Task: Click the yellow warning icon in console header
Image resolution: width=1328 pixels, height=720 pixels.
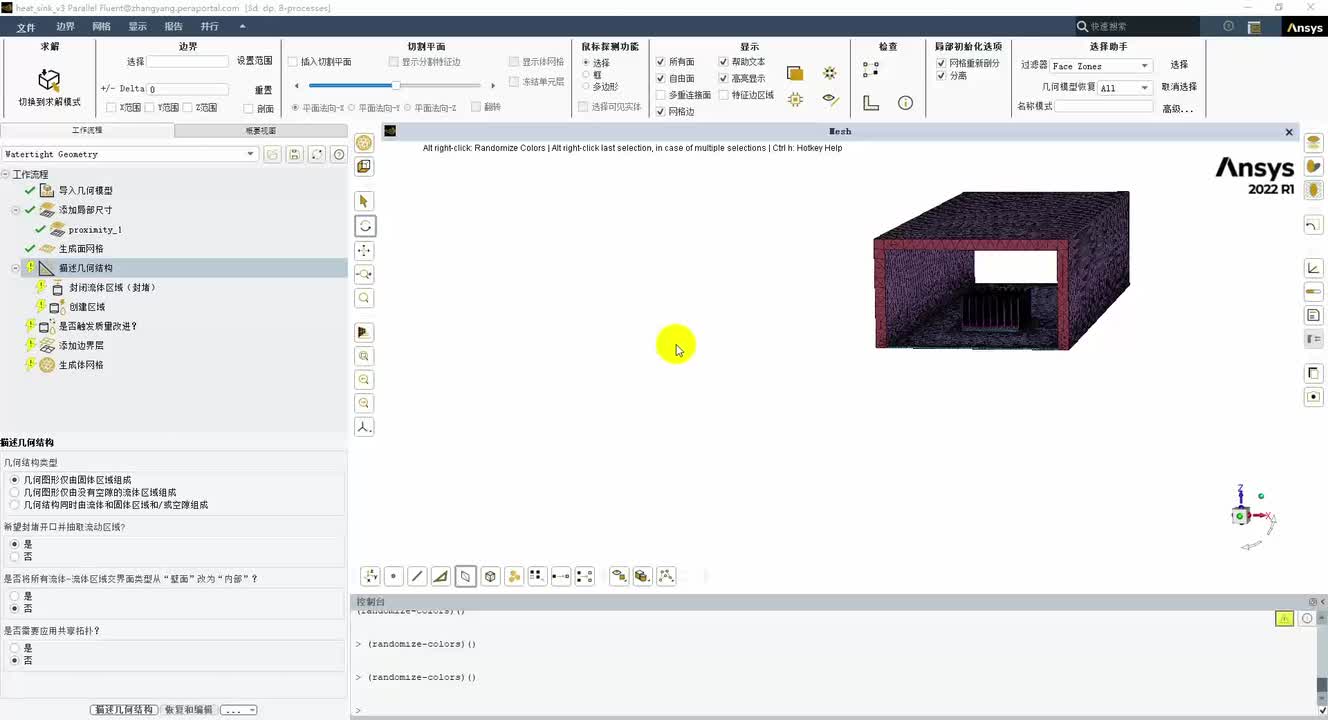Action: [1284, 619]
